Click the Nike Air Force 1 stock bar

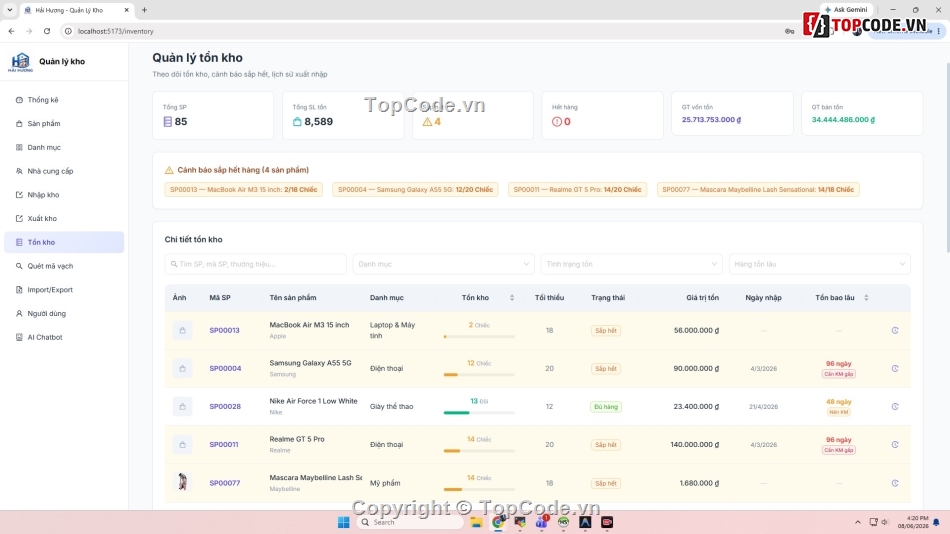coord(479,413)
